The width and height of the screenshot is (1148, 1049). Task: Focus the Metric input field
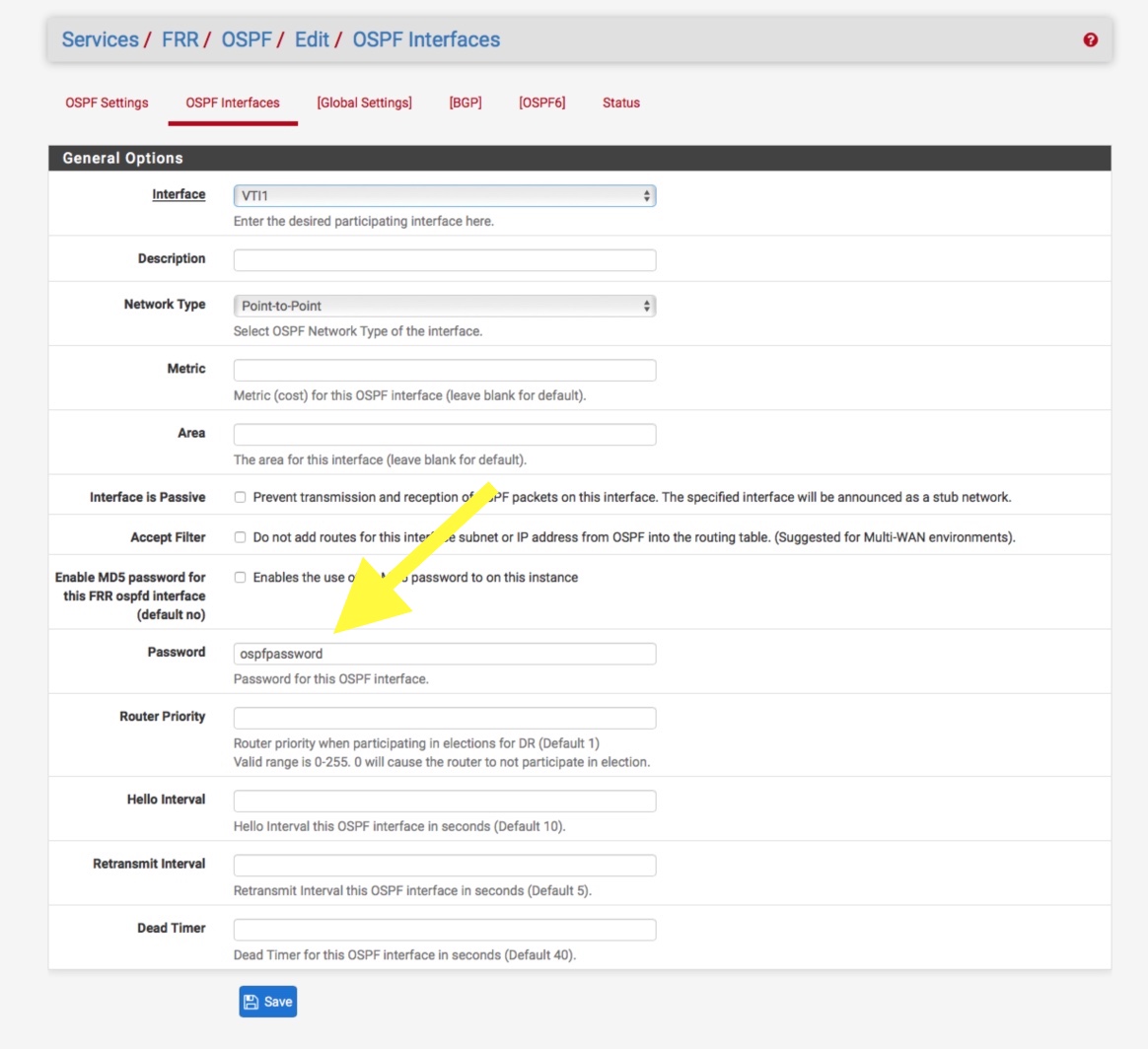click(444, 371)
